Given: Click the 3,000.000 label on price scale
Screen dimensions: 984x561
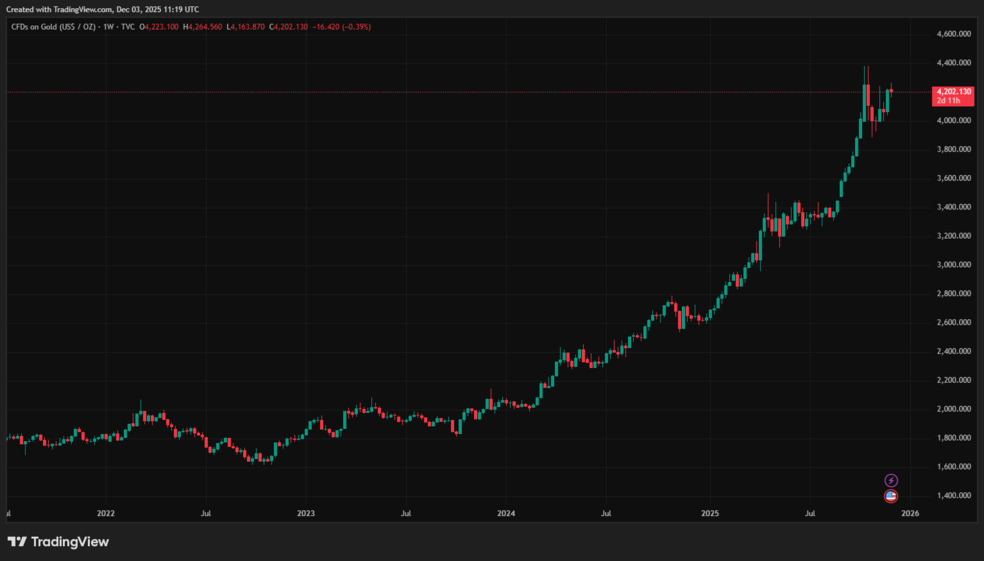Looking at the screenshot, I should (952, 265).
